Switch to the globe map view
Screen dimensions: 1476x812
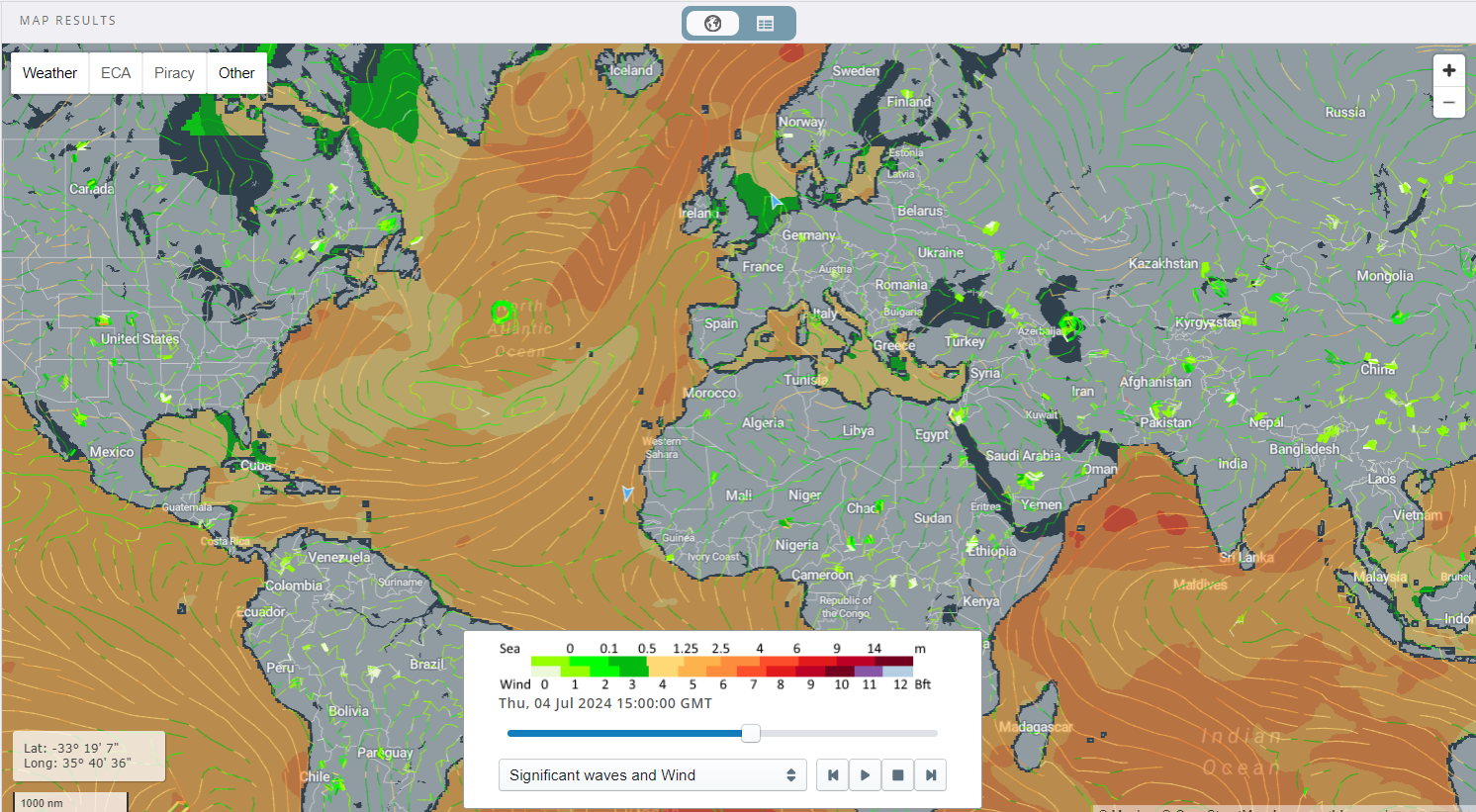[712, 23]
